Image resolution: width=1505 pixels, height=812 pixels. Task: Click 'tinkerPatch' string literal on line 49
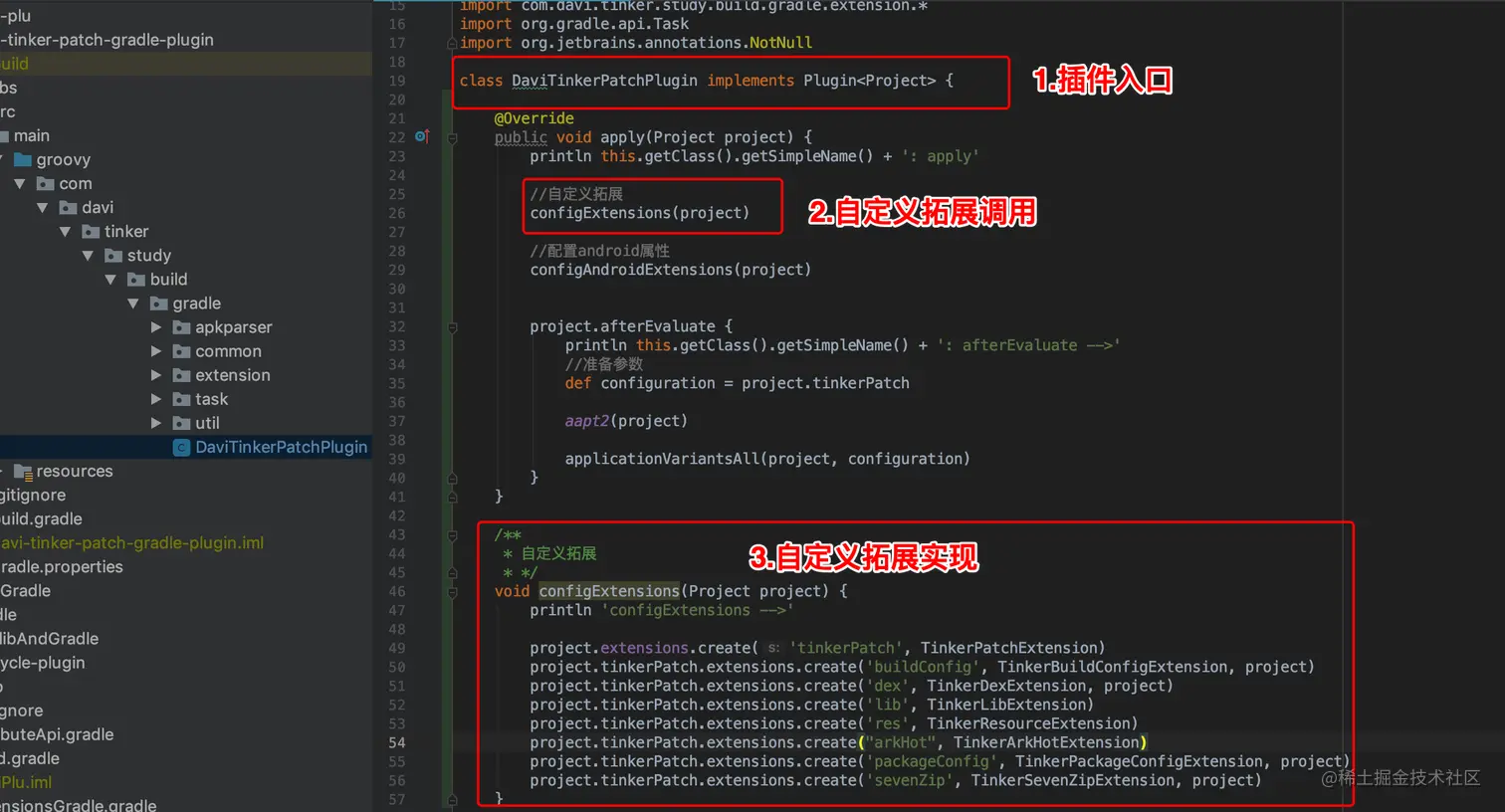[x=846, y=648]
